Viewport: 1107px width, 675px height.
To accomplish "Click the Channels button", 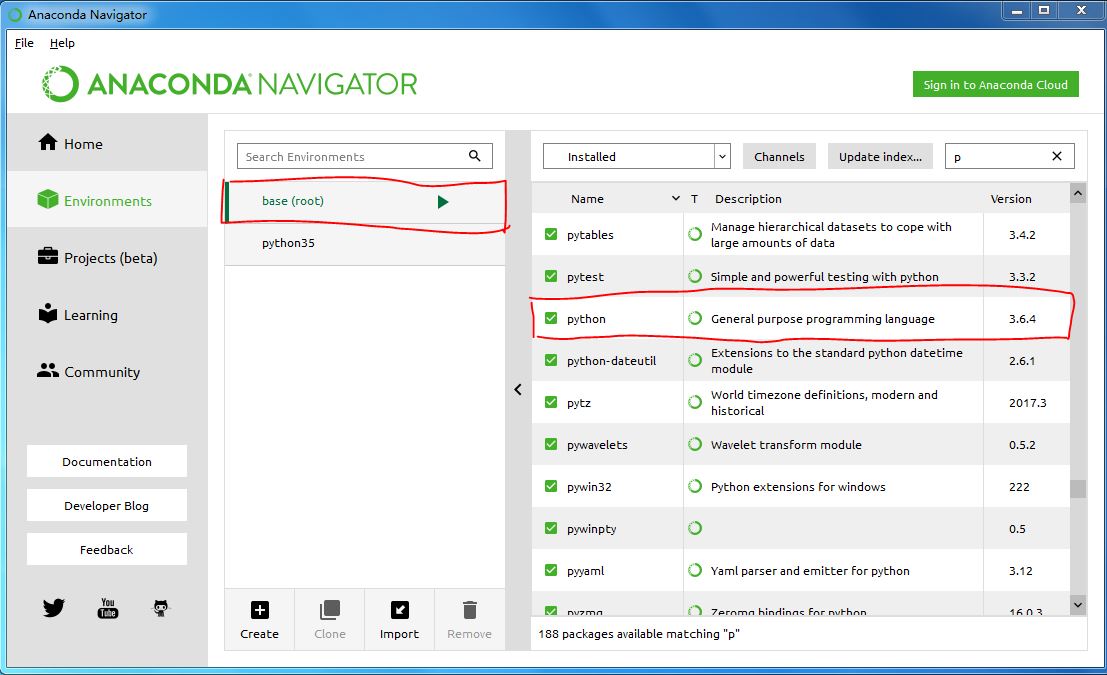I will pyautogui.click(x=779, y=156).
